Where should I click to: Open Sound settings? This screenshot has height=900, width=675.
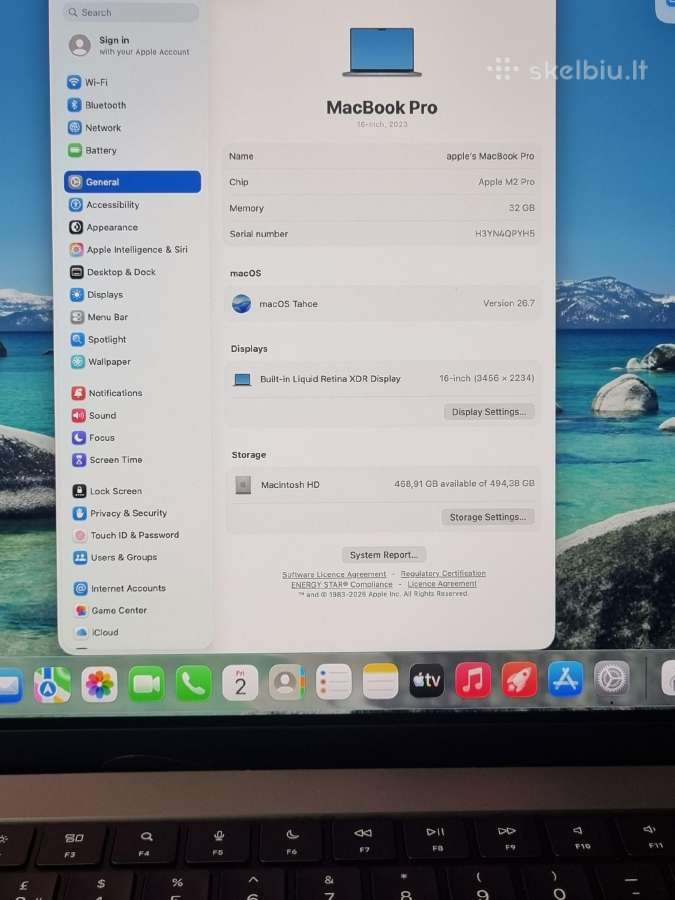pos(94,415)
